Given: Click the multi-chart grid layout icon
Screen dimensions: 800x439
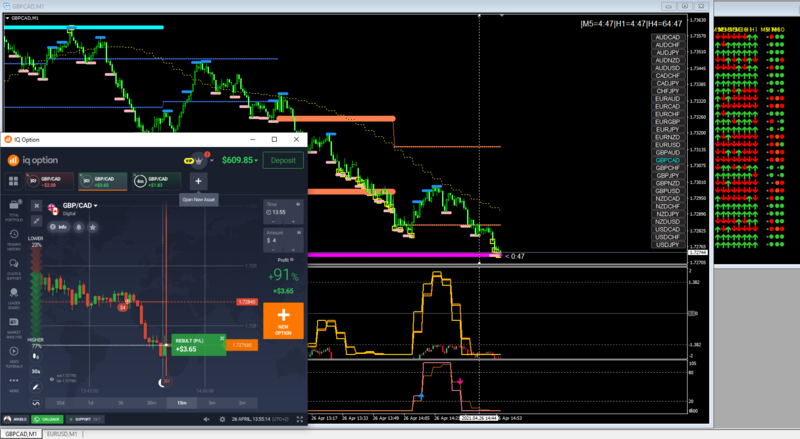Looking at the screenshot, I should pyautogui.click(x=13, y=181).
